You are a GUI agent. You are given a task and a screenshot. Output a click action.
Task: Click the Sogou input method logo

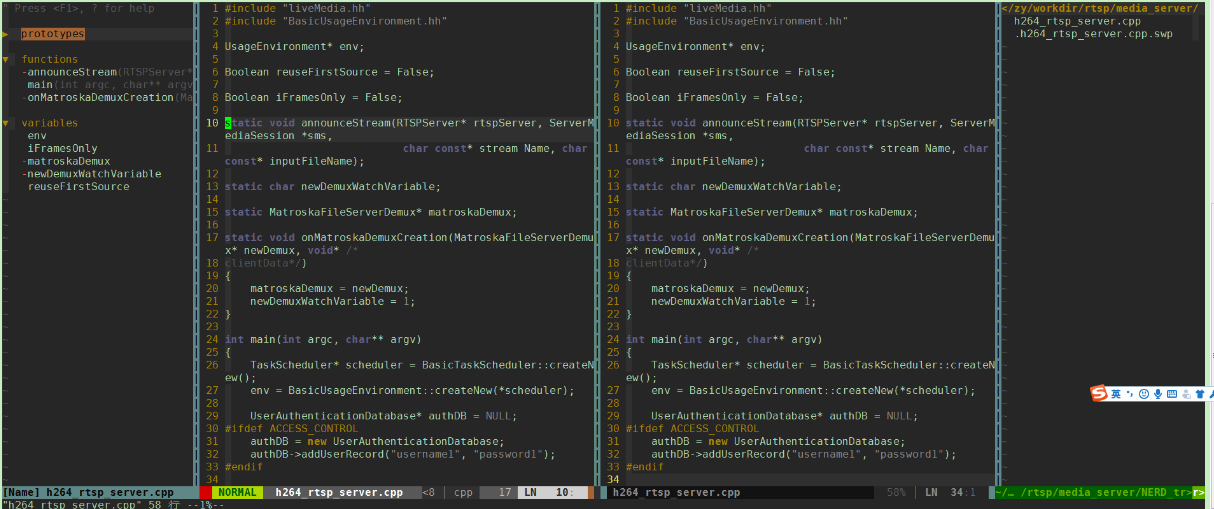[x=1100, y=394]
